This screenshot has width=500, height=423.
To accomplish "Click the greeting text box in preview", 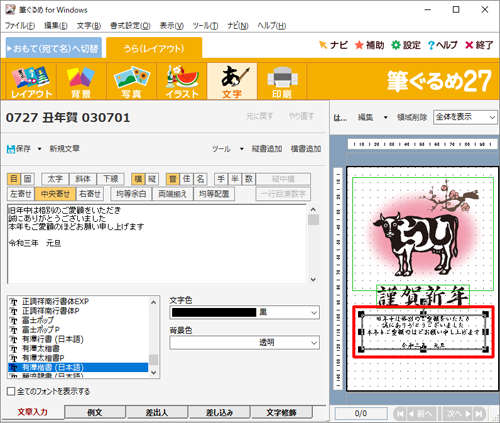I will pyautogui.click(x=423, y=332).
